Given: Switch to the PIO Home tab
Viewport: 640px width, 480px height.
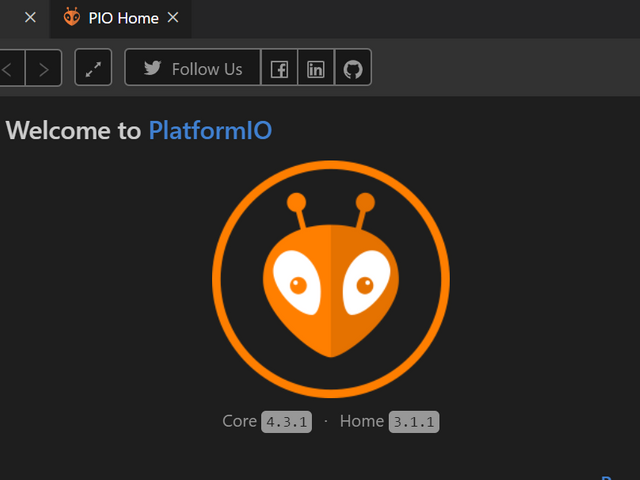Looking at the screenshot, I should tap(123, 18).
